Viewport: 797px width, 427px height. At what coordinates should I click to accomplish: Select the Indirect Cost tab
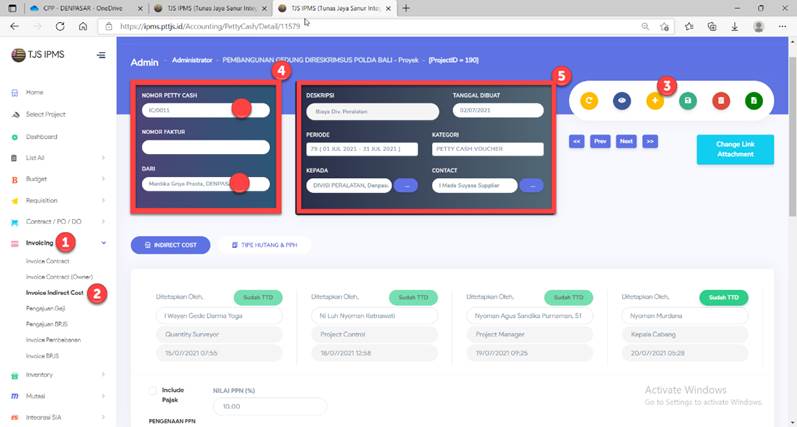point(171,245)
